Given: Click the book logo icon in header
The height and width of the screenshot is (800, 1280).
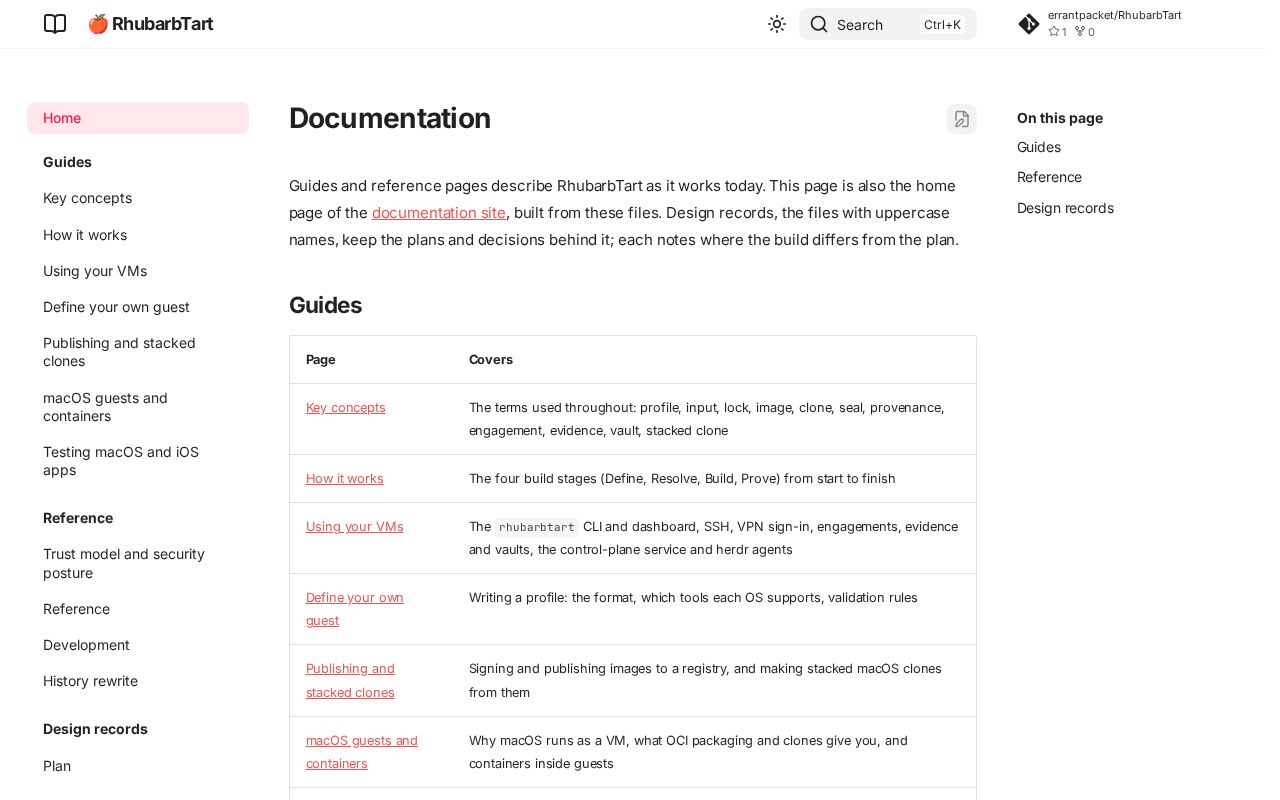Looking at the screenshot, I should 55,24.
